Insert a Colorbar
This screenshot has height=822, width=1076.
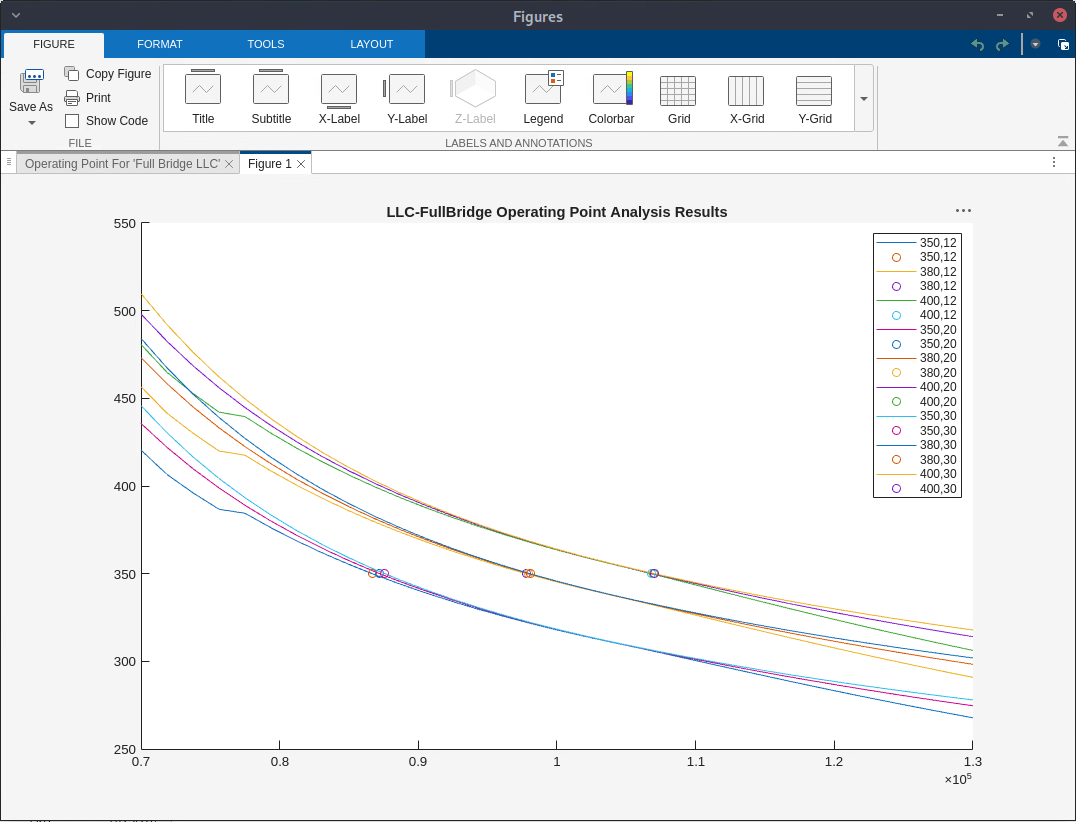pos(611,97)
